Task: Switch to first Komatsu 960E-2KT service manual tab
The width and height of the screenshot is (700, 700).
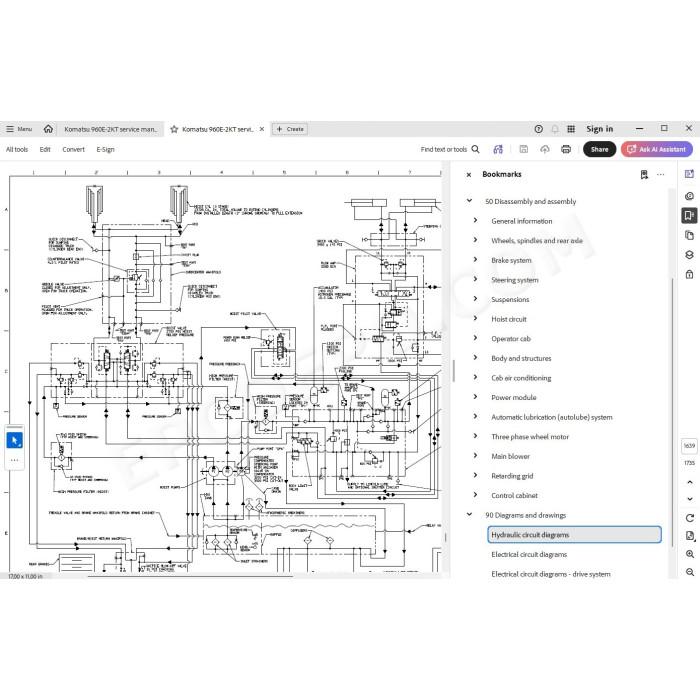Action: [x=110, y=129]
